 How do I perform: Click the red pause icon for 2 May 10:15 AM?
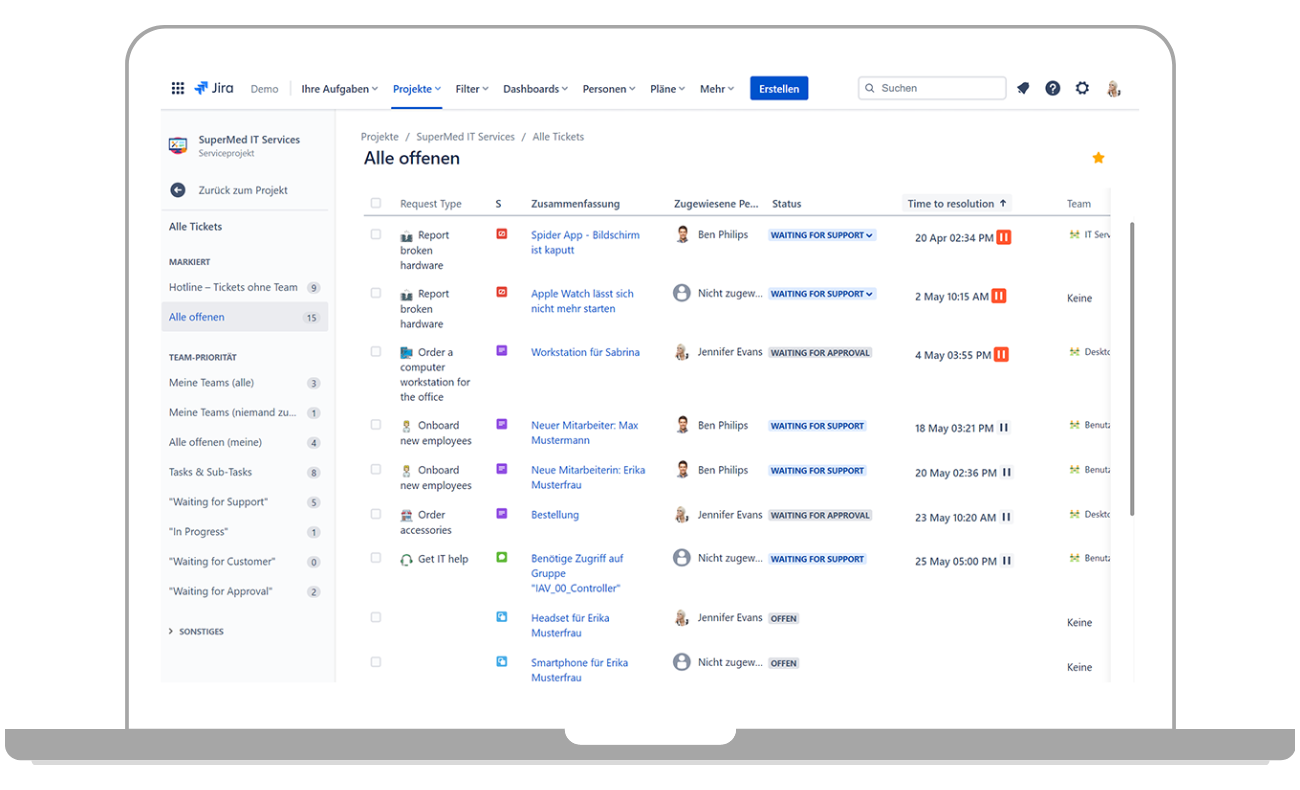tap(999, 296)
